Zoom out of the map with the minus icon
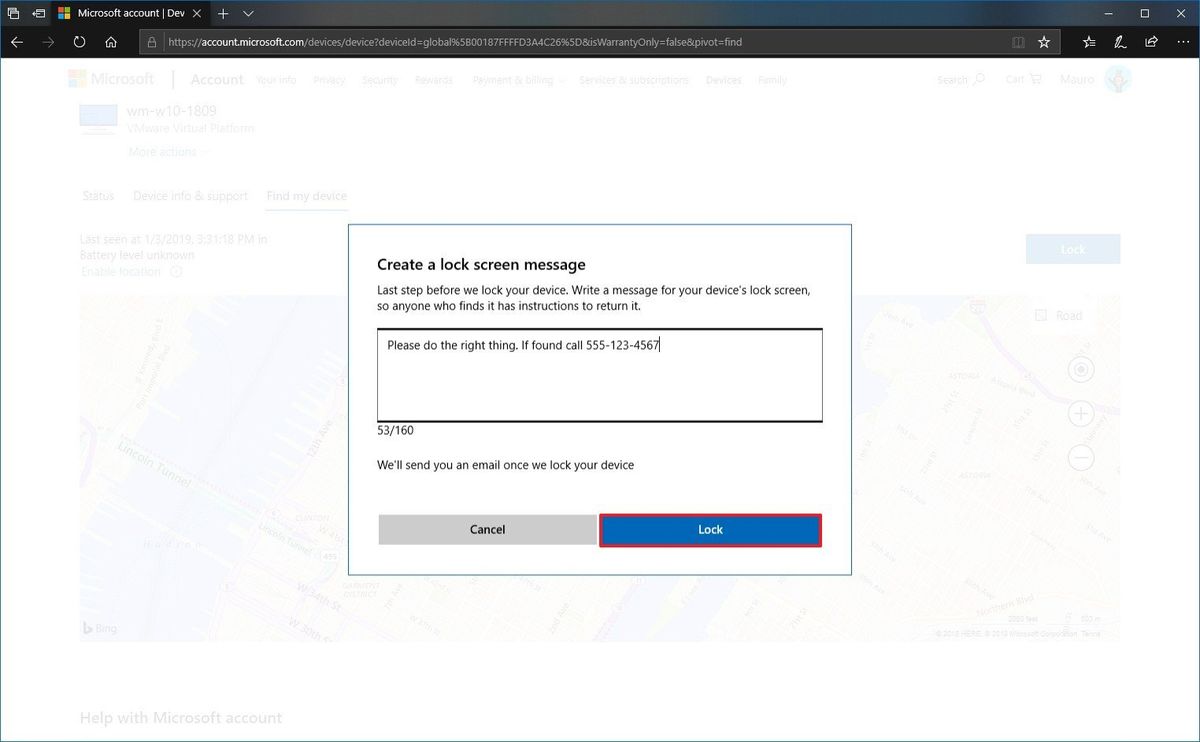This screenshot has height=742, width=1200. pos(1081,458)
